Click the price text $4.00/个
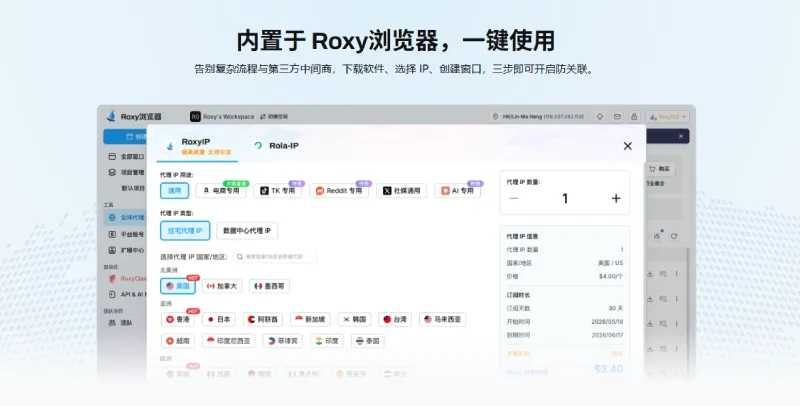The image size is (800, 406). point(611,276)
